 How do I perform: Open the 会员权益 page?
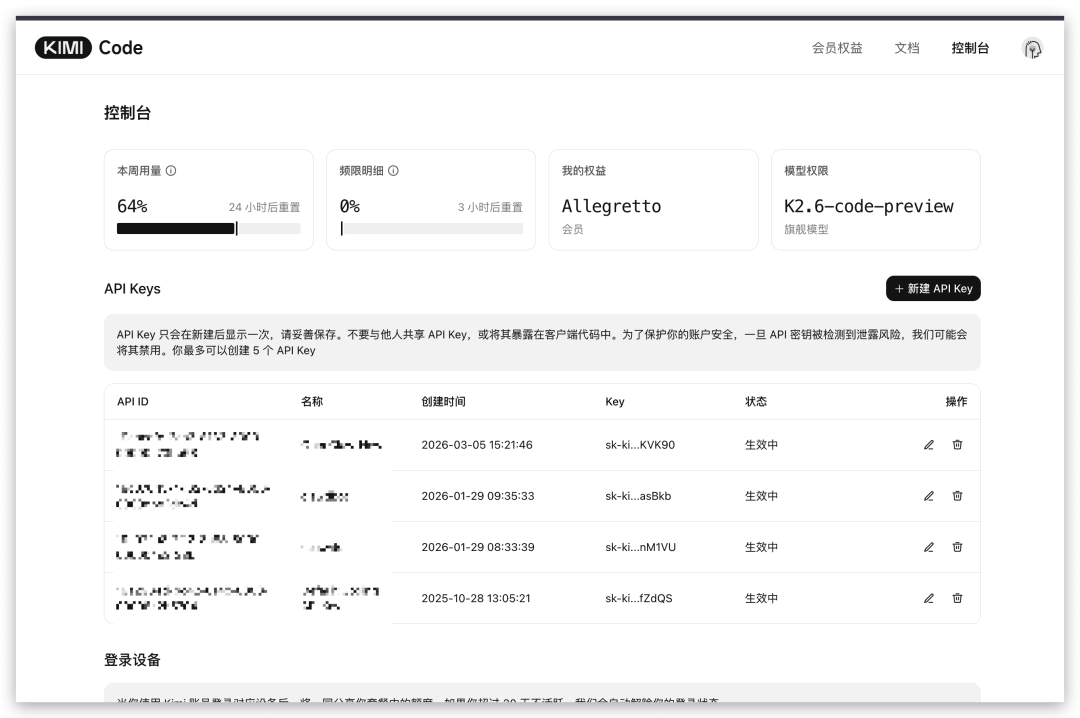[x=837, y=48]
